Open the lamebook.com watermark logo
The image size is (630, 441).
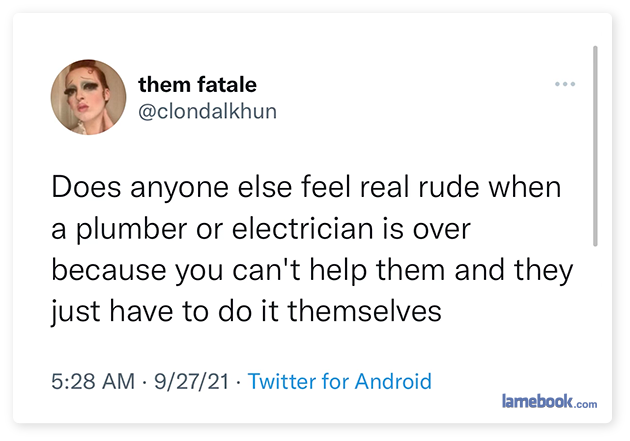pyautogui.click(x=549, y=402)
